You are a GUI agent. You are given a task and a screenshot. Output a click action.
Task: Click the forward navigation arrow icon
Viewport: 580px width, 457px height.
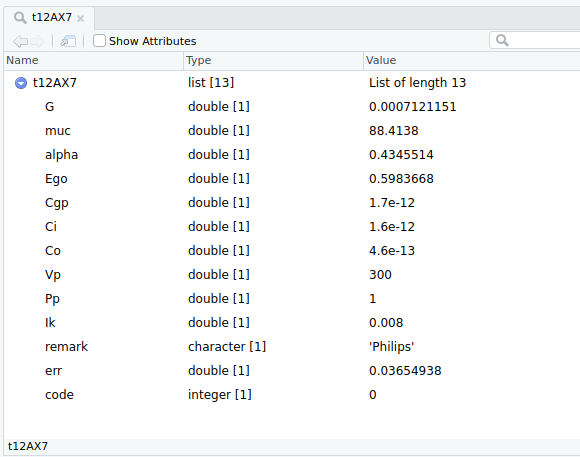(x=37, y=41)
